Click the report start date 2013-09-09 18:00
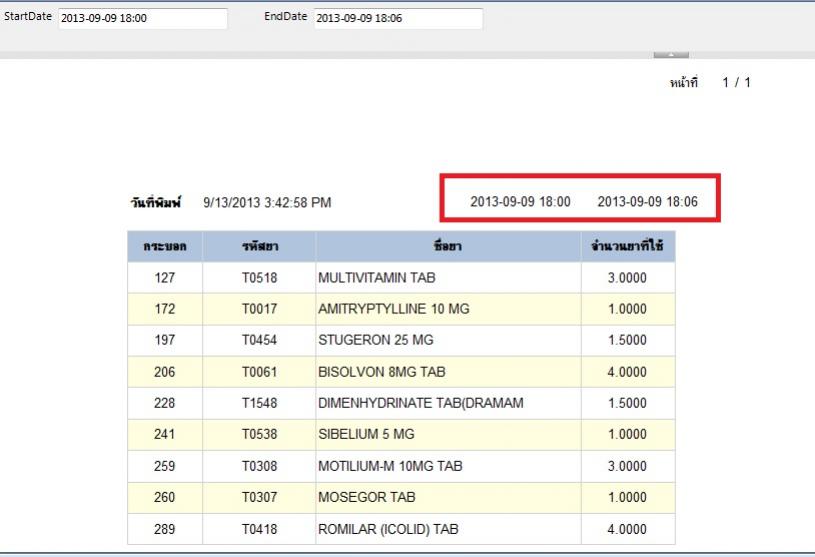815x557 pixels. tap(520, 201)
